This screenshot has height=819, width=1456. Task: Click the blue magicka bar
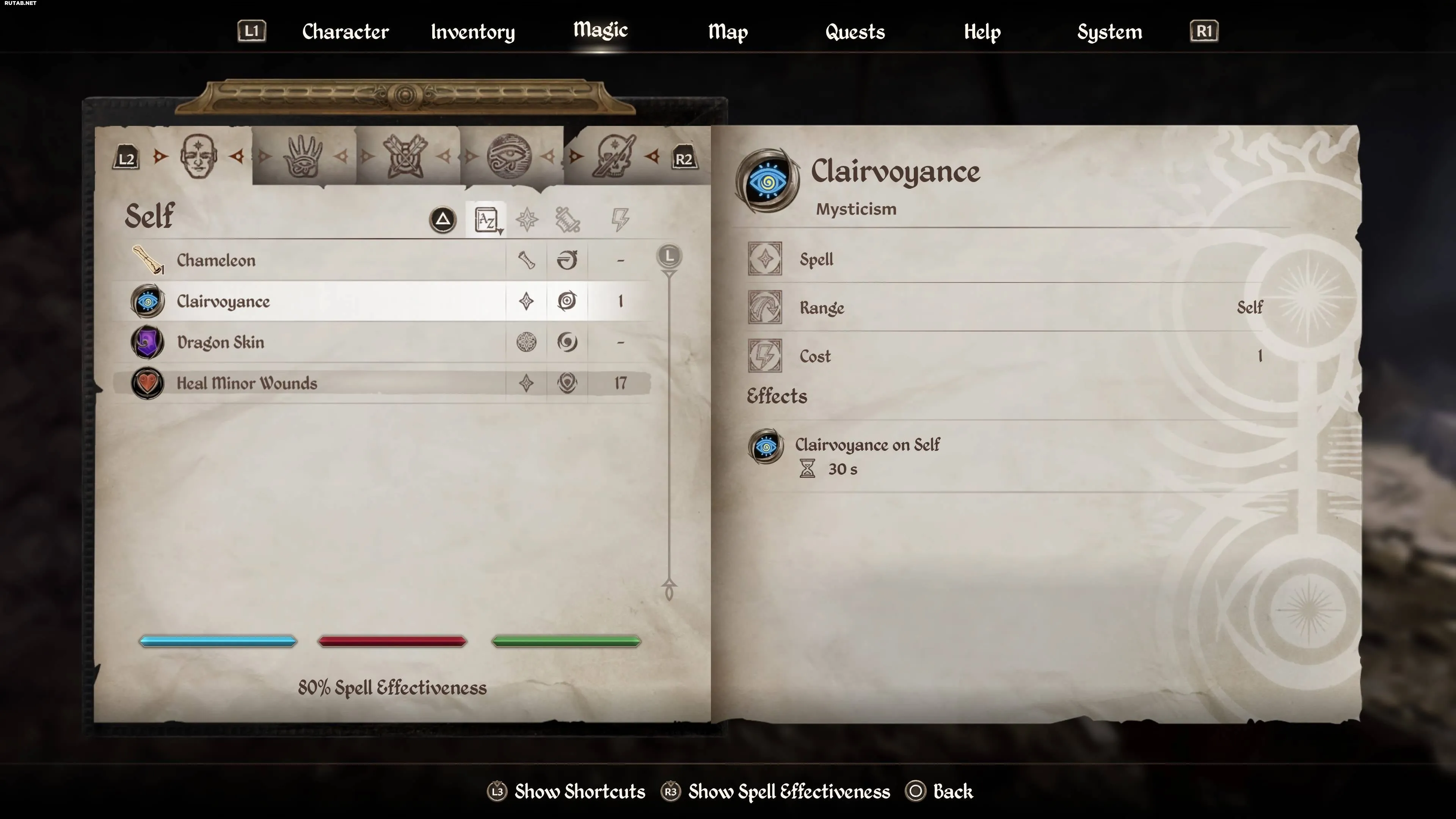218,641
